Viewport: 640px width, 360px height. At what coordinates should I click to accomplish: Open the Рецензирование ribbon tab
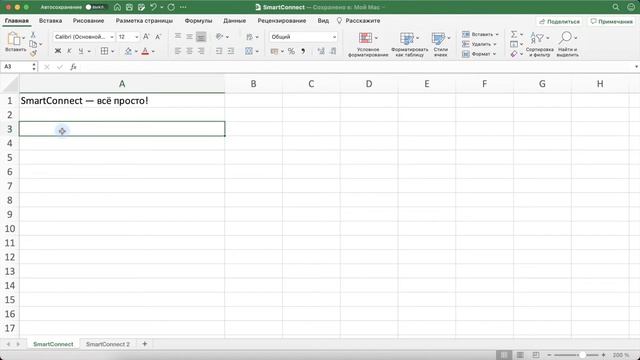point(282,20)
